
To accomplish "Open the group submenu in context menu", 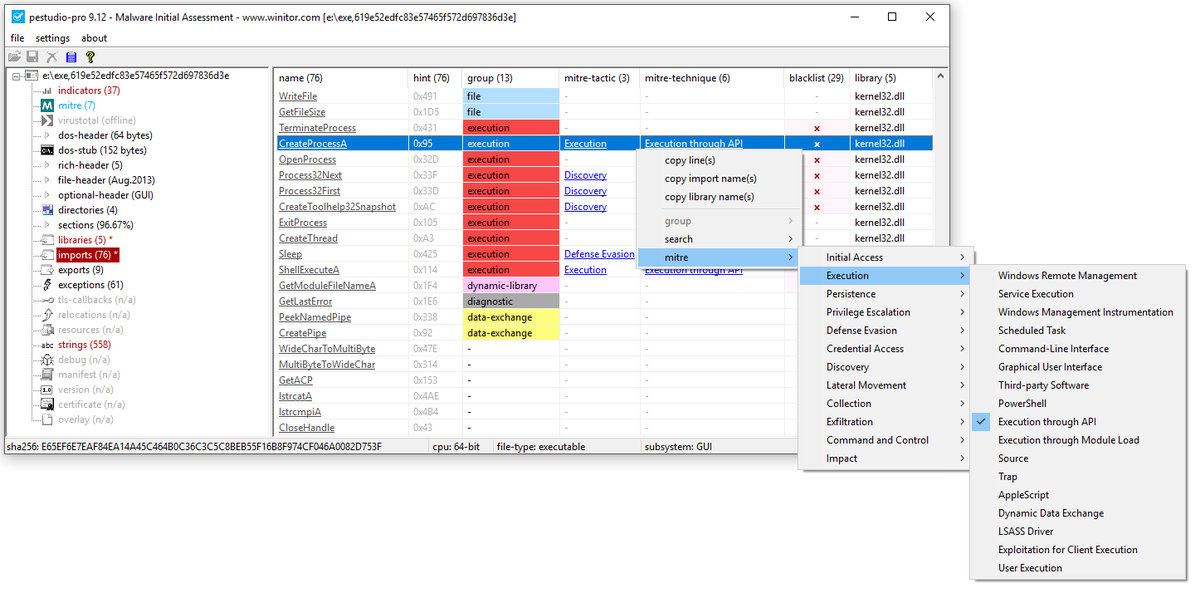I will (x=719, y=221).
